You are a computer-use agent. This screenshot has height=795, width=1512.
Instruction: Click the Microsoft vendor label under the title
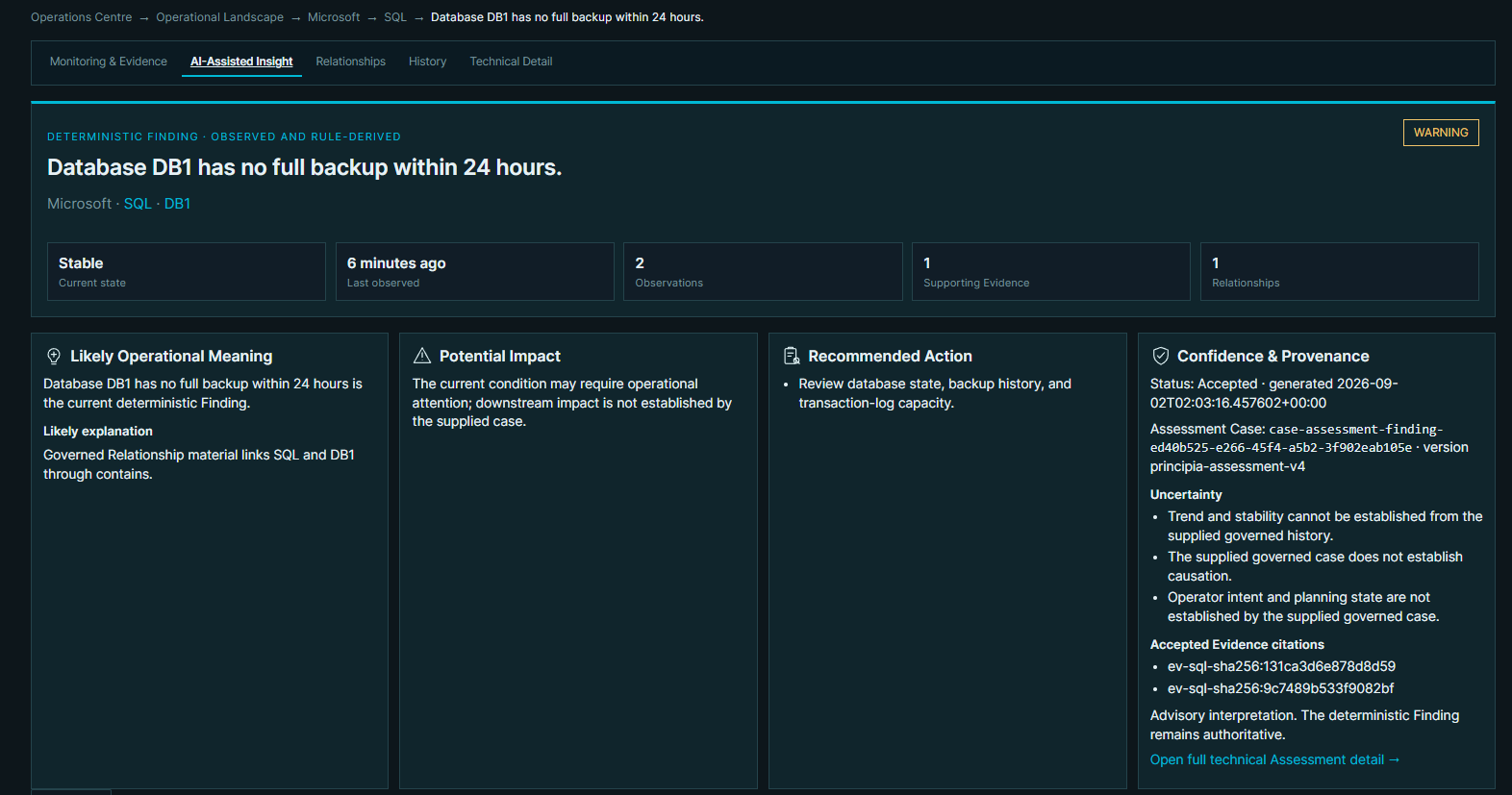click(x=79, y=204)
